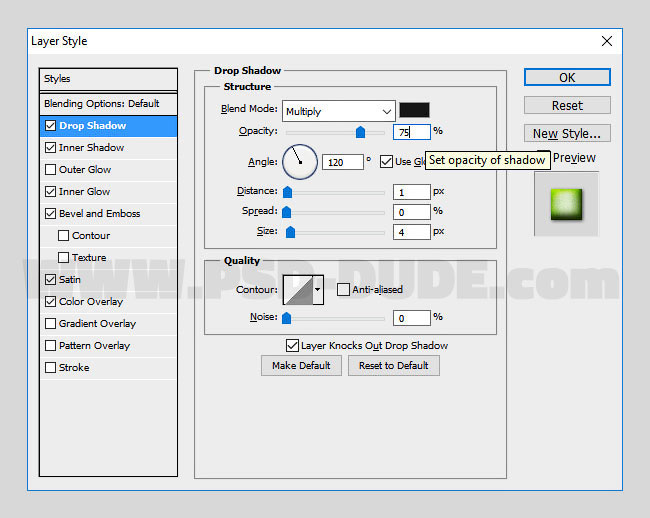The height and width of the screenshot is (518, 650).
Task: Focus the Opacity value field
Action: click(x=412, y=132)
